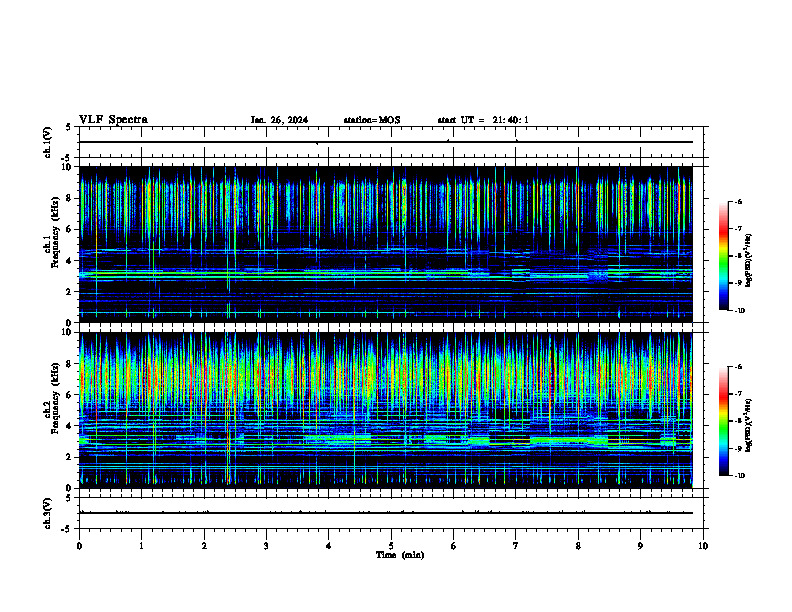This screenshot has height=612, width=792.
Task: Click the ch.1 "Frequency (kHz)" axis label
Action: coord(55,232)
